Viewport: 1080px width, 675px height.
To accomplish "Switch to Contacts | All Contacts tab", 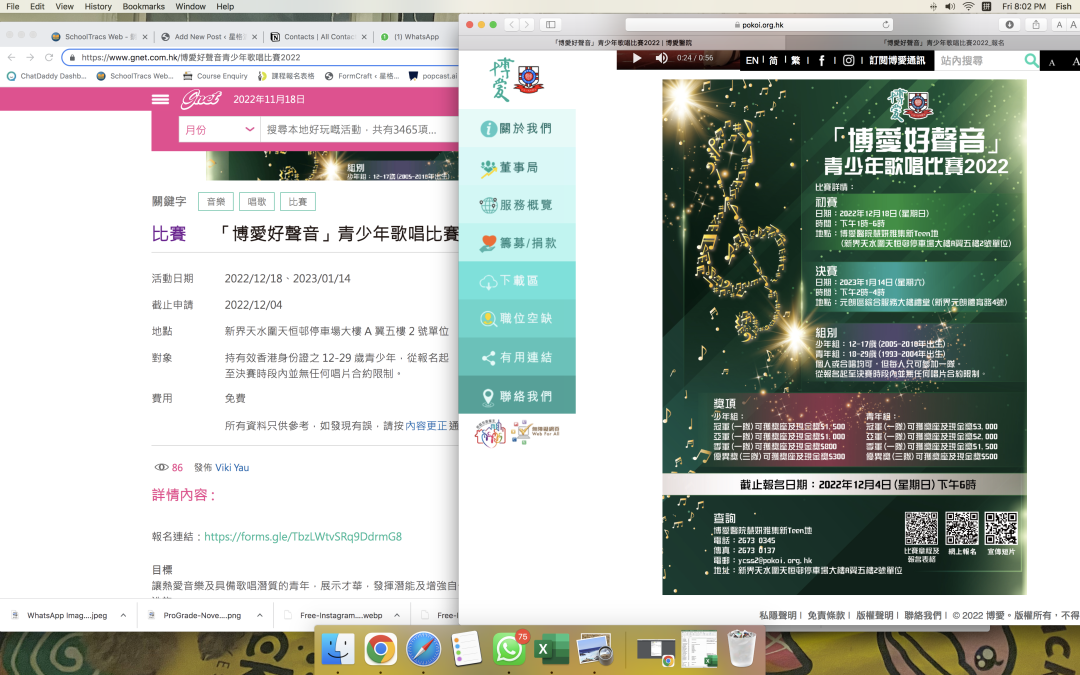I will pos(318,37).
